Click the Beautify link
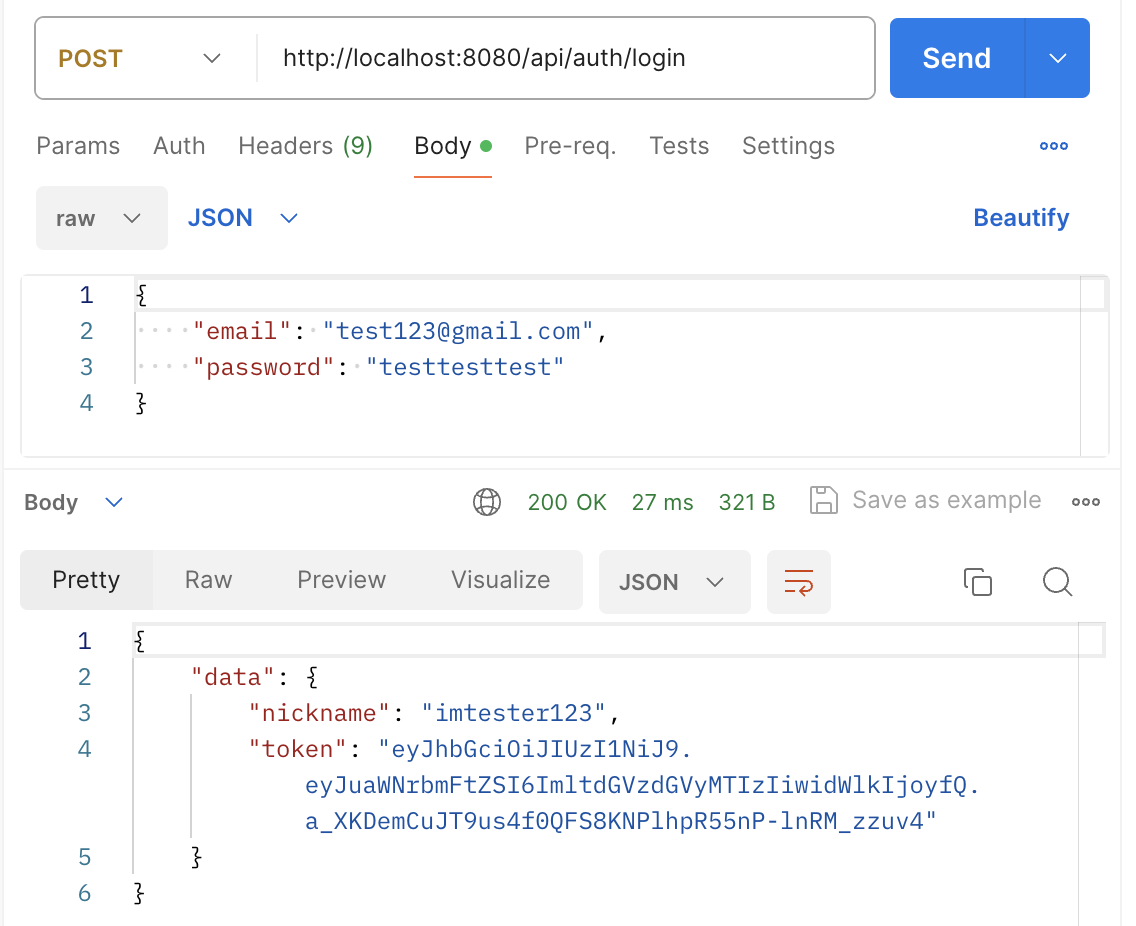The image size is (1136, 926). pos(1021,218)
